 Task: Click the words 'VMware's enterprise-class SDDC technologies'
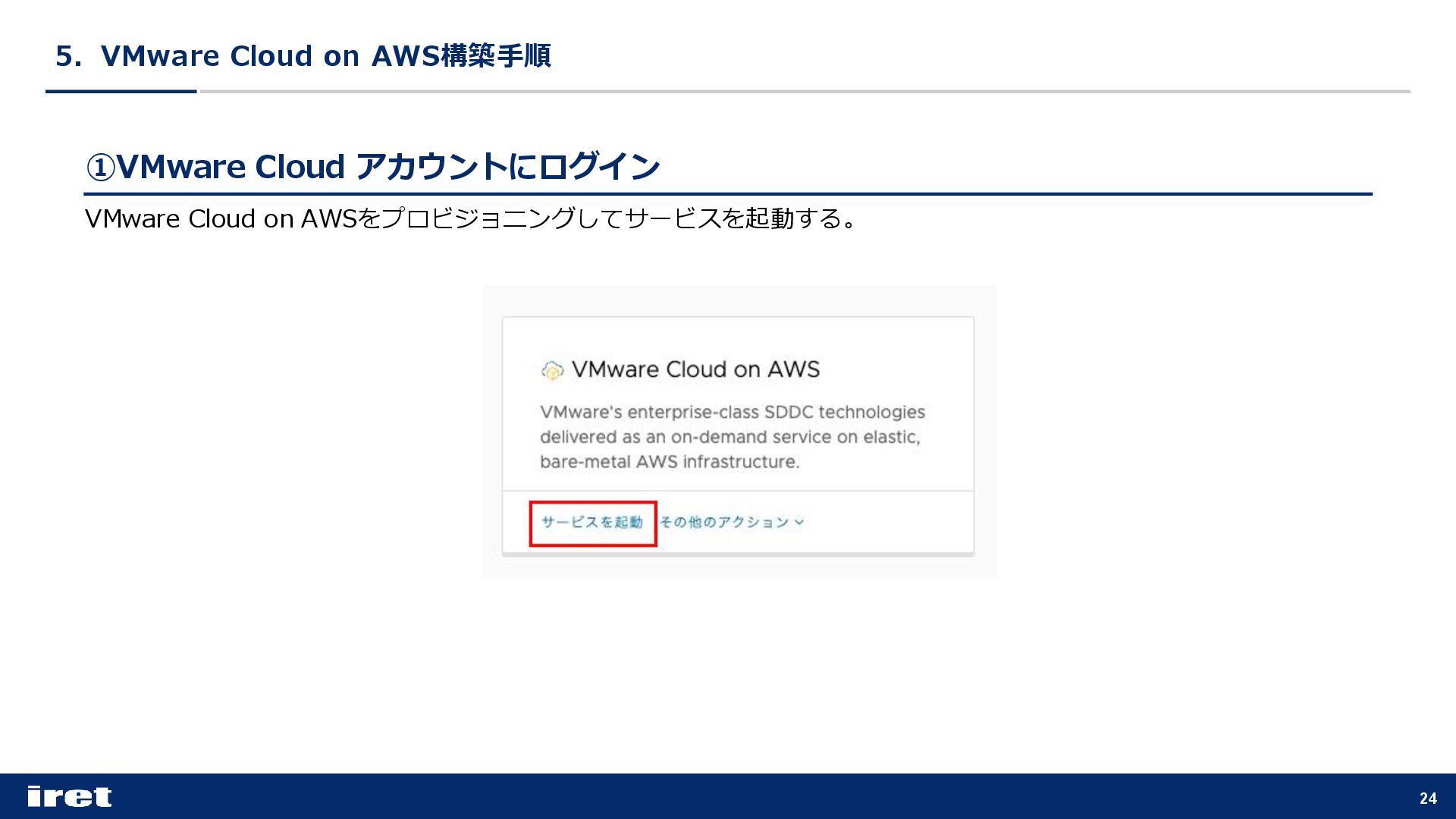click(732, 412)
